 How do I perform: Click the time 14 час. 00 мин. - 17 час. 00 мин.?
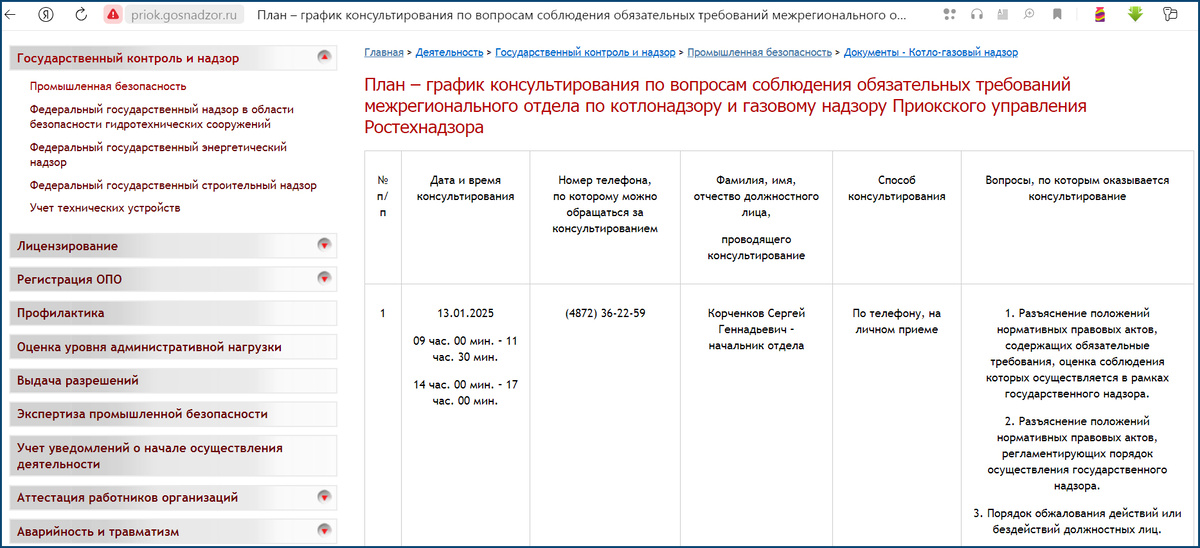pos(465,393)
